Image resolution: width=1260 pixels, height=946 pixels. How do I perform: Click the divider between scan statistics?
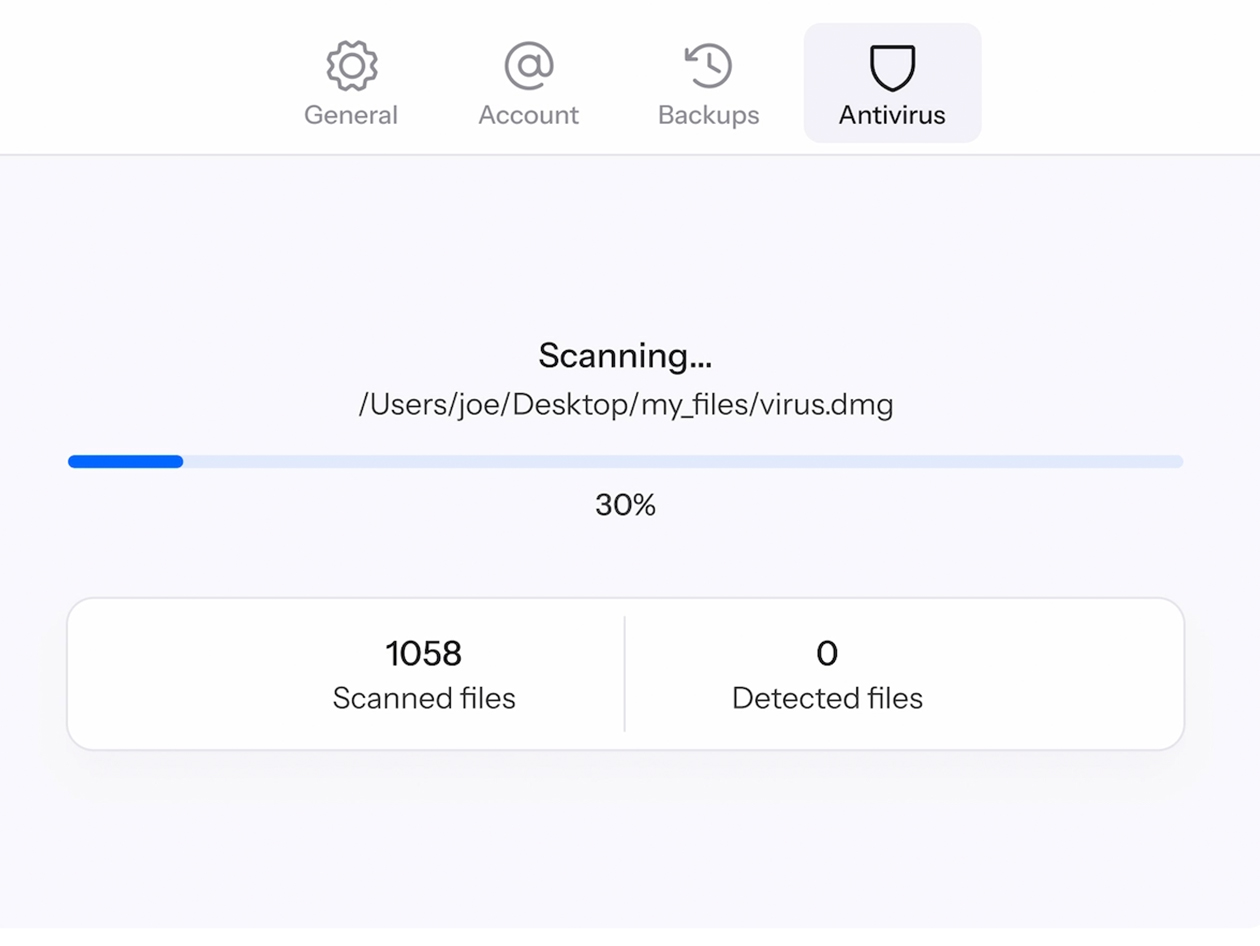[624, 672]
